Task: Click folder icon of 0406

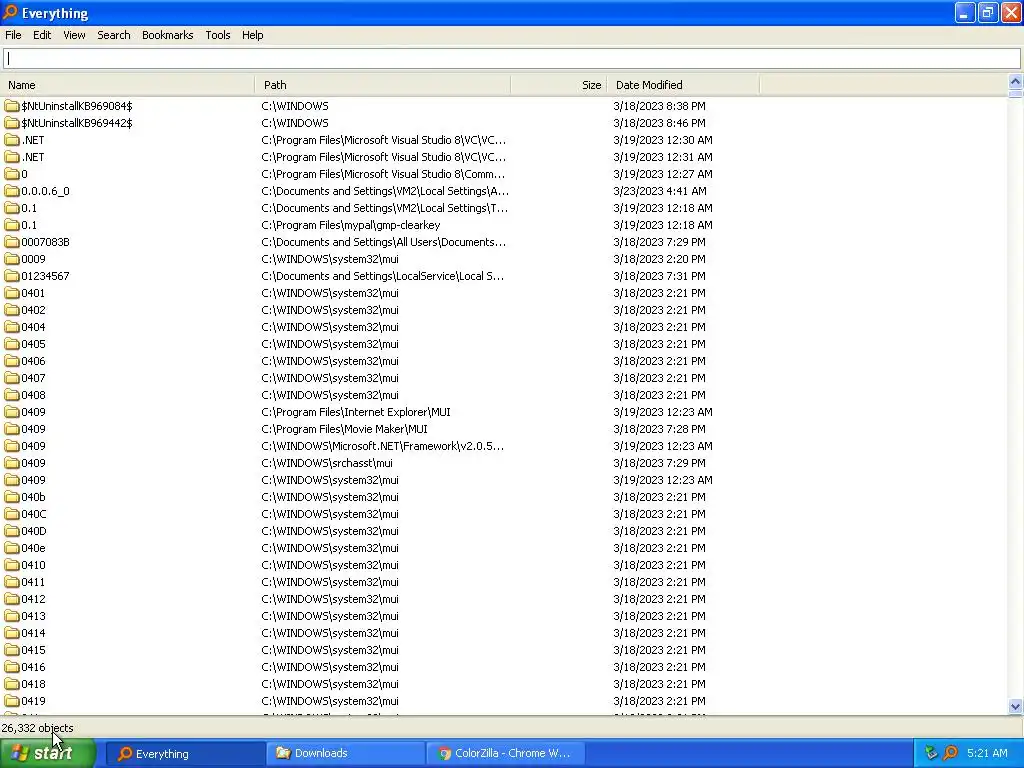Action: click(x=12, y=360)
